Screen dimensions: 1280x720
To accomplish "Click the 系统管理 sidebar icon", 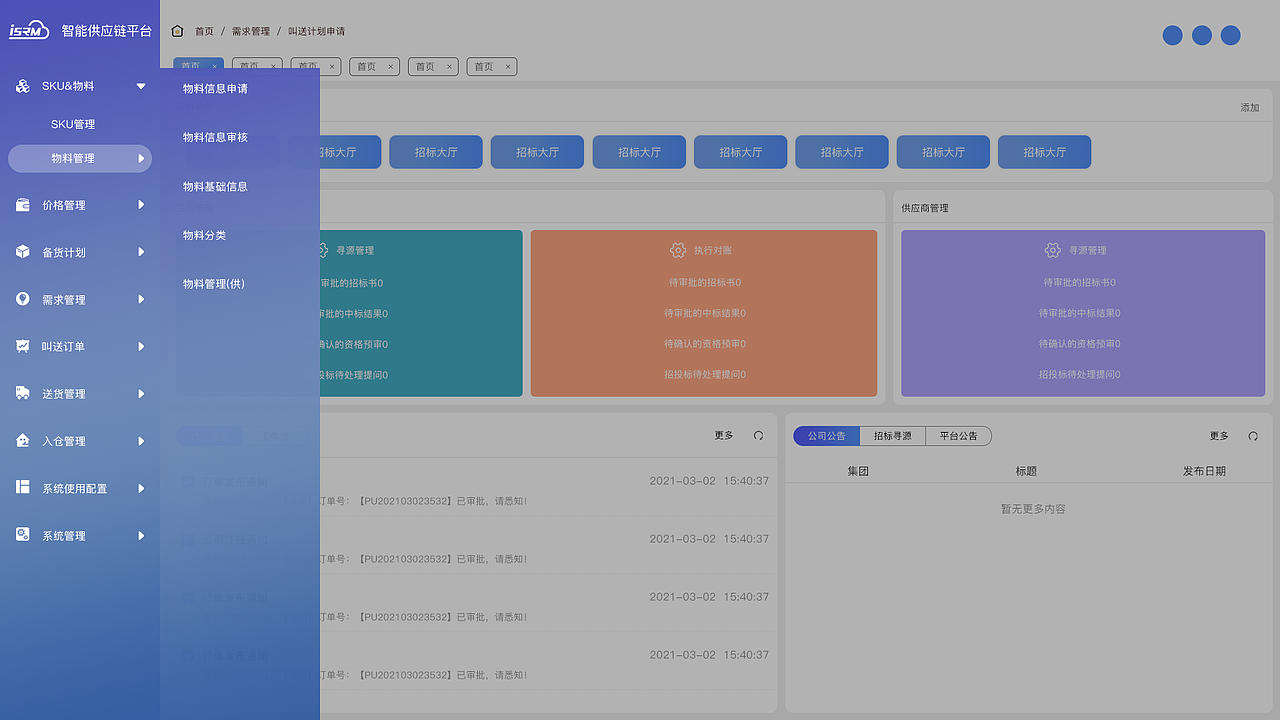I will [22, 535].
